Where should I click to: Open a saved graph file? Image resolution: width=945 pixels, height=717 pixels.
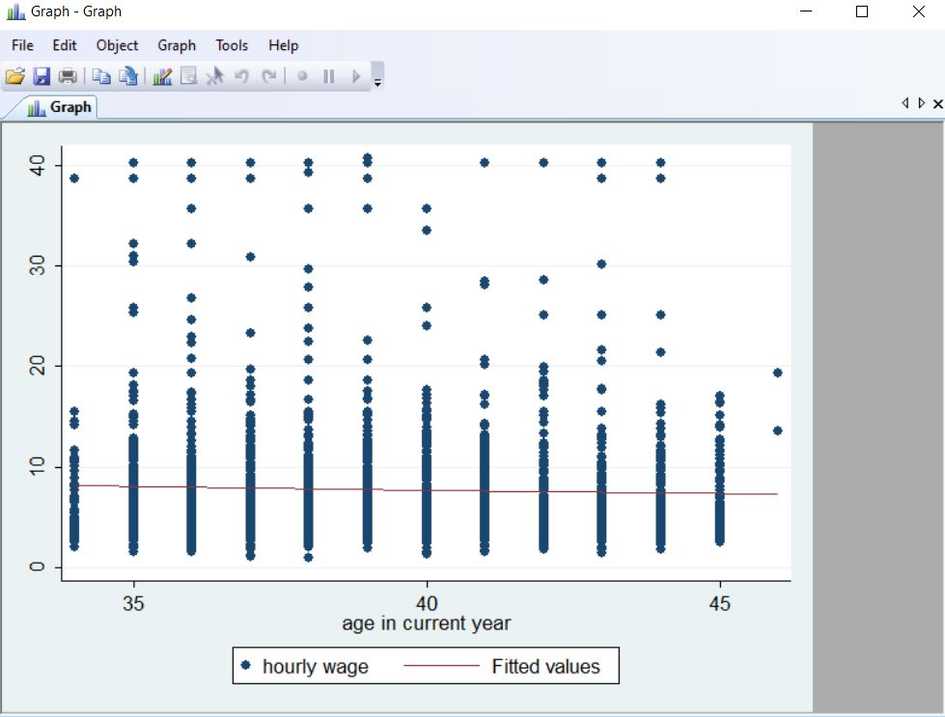(15, 76)
